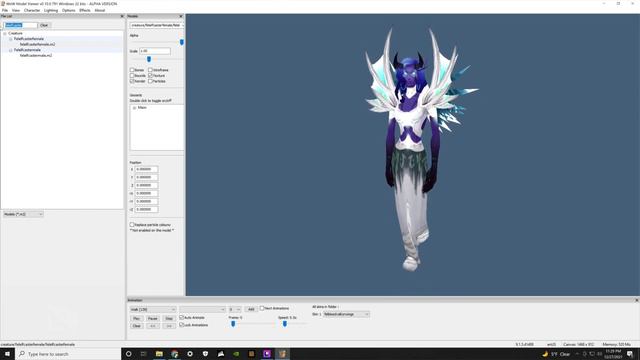Click the Pause animation button

[x=153, y=318]
